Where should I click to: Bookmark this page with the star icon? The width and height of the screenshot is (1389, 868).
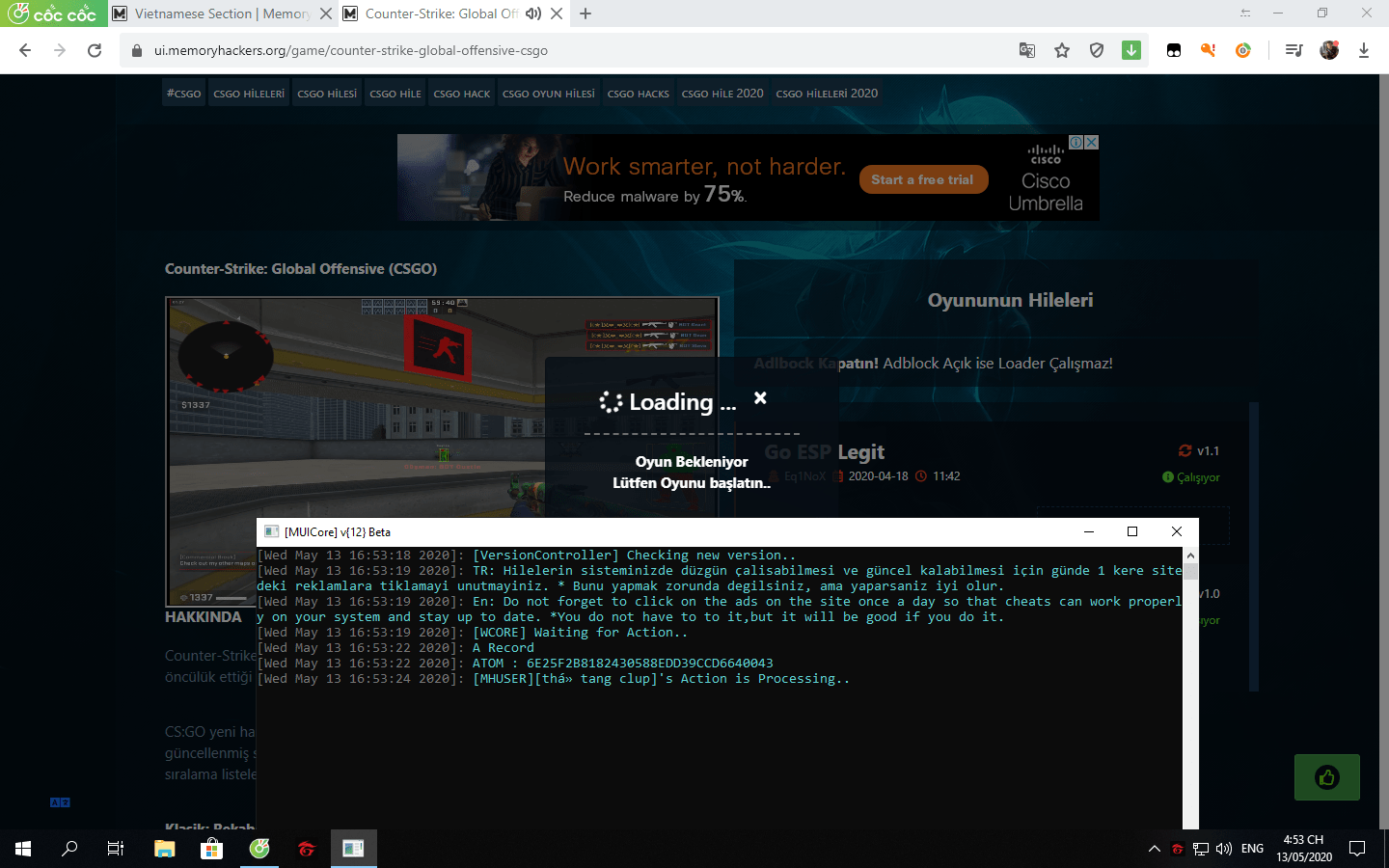pyautogui.click(x=1062, y=50)
